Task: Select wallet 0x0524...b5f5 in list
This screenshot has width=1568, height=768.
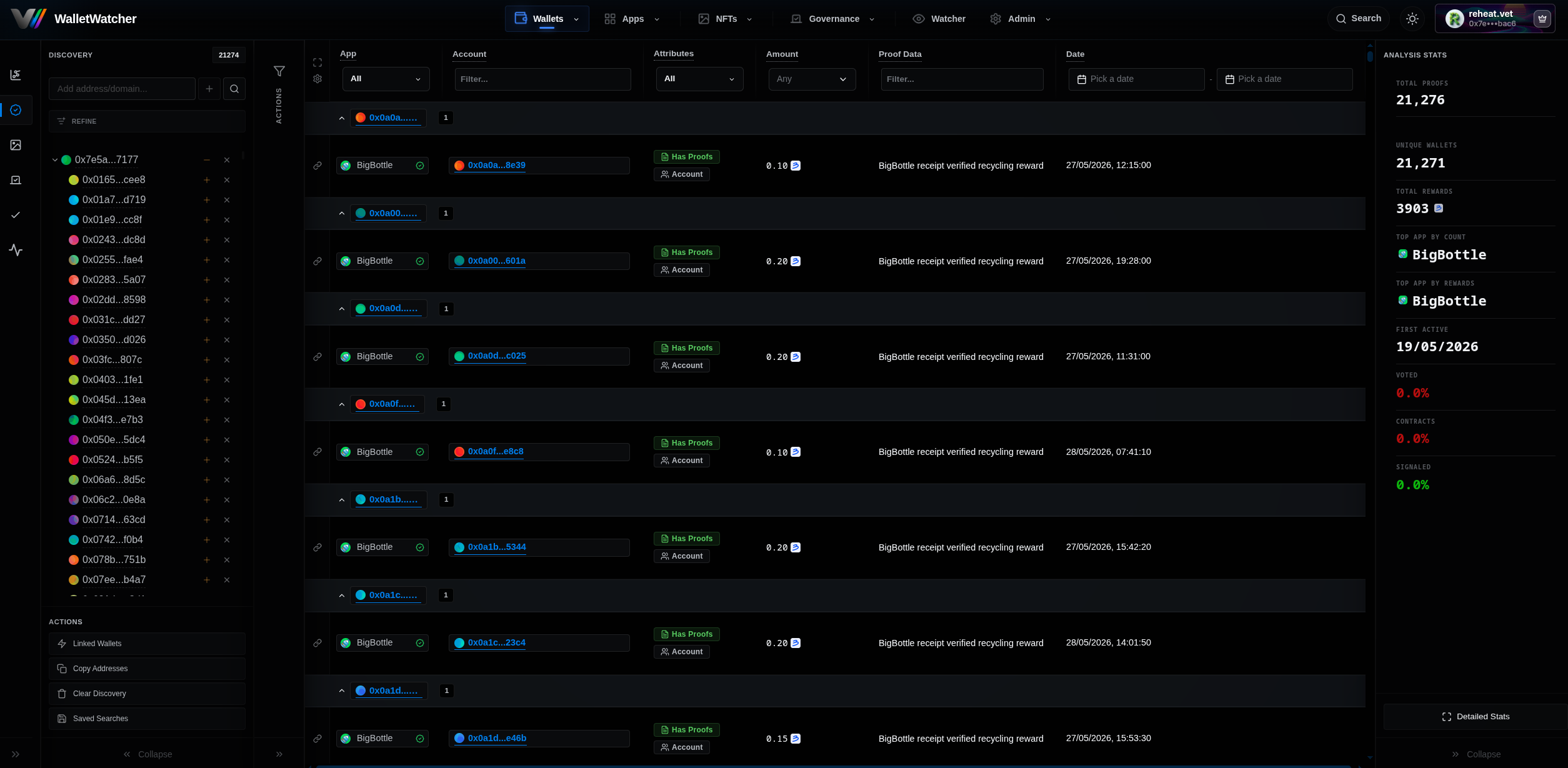Action: [x=112, y=460]
